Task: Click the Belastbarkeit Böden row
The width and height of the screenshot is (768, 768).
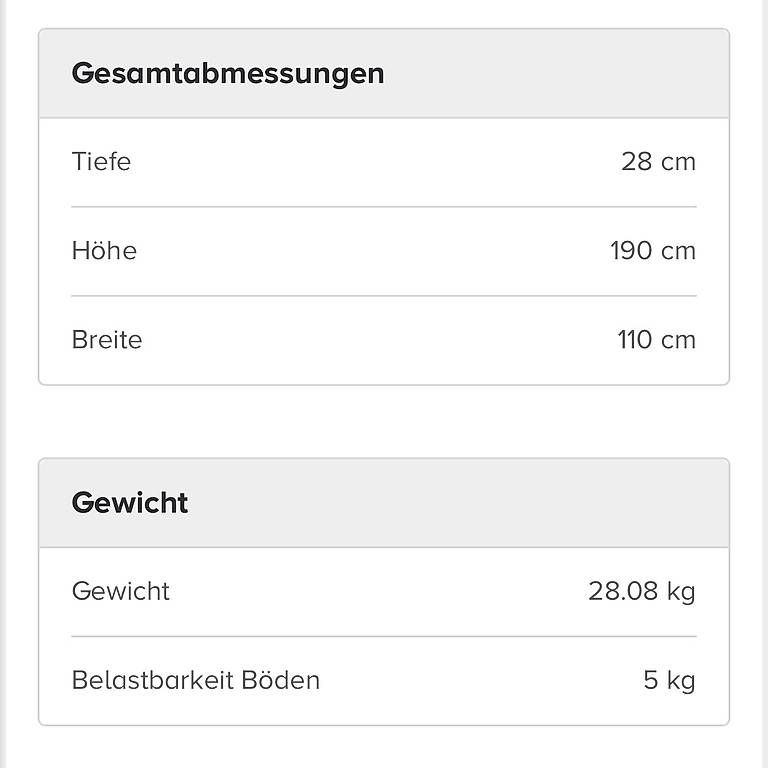Action: [384, 681]
